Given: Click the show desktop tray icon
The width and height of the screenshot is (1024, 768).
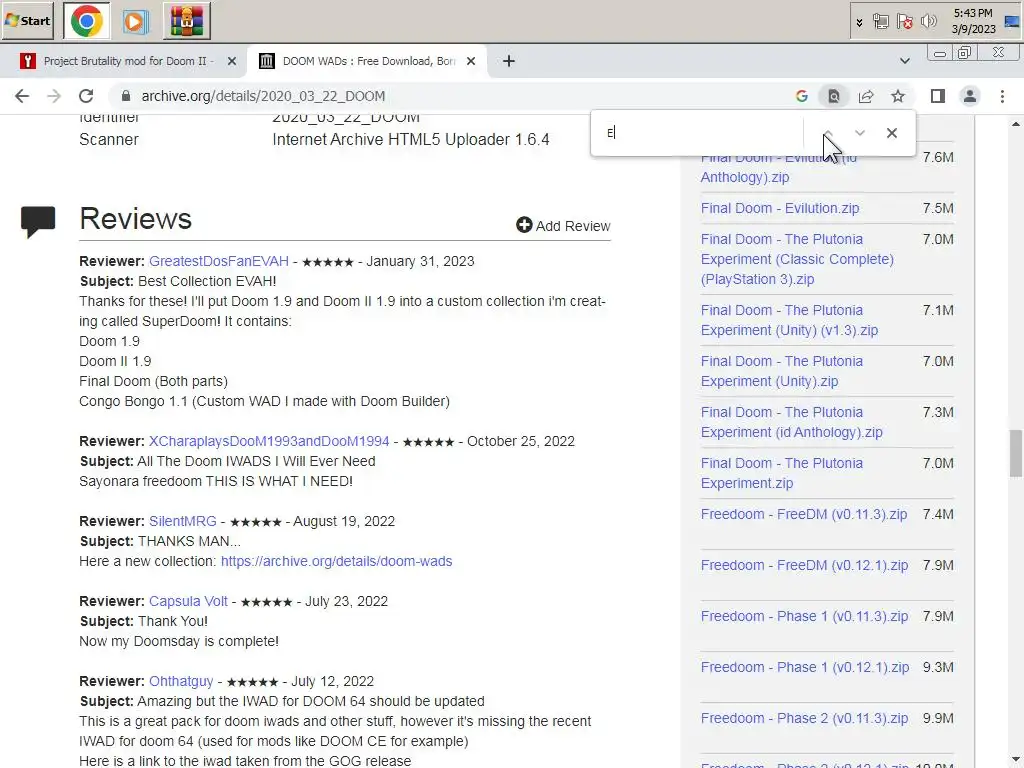Looking at the screenshot, I should coord(1012,22).
